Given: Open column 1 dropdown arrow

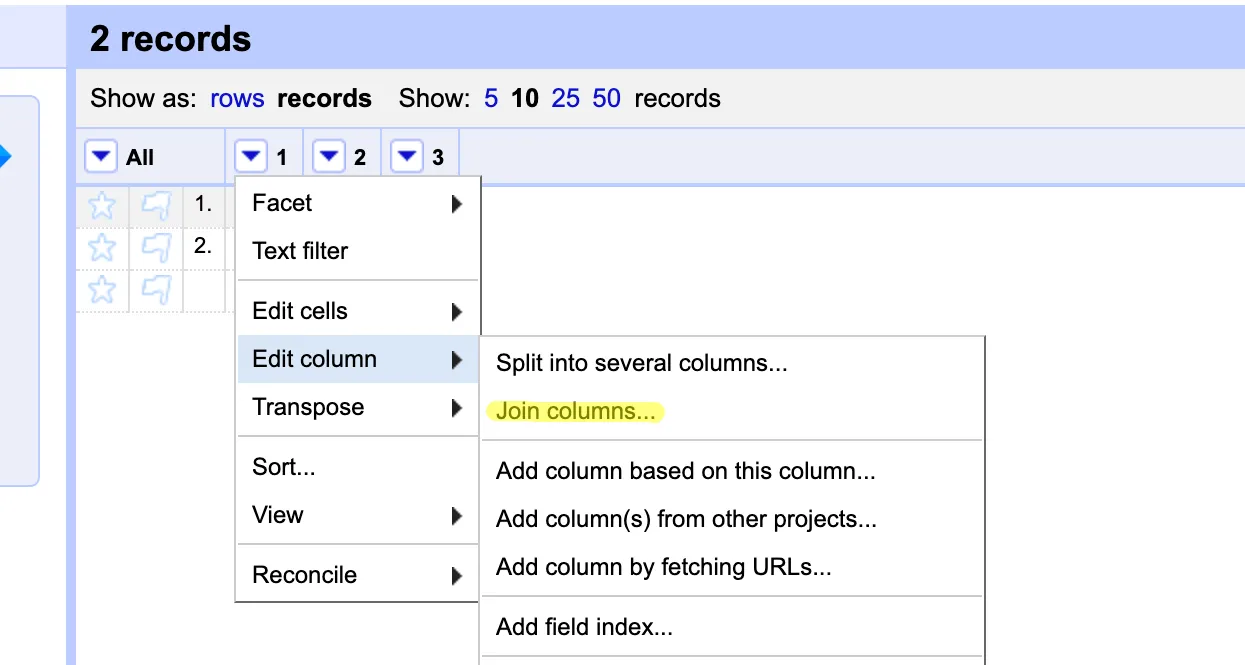Looking at the screenshot, I should pos(250,157).
